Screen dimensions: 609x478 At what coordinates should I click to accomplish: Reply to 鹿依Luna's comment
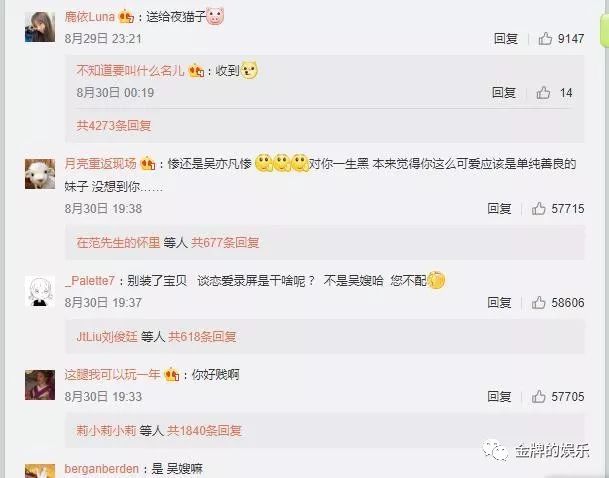[x=506, y=38]
